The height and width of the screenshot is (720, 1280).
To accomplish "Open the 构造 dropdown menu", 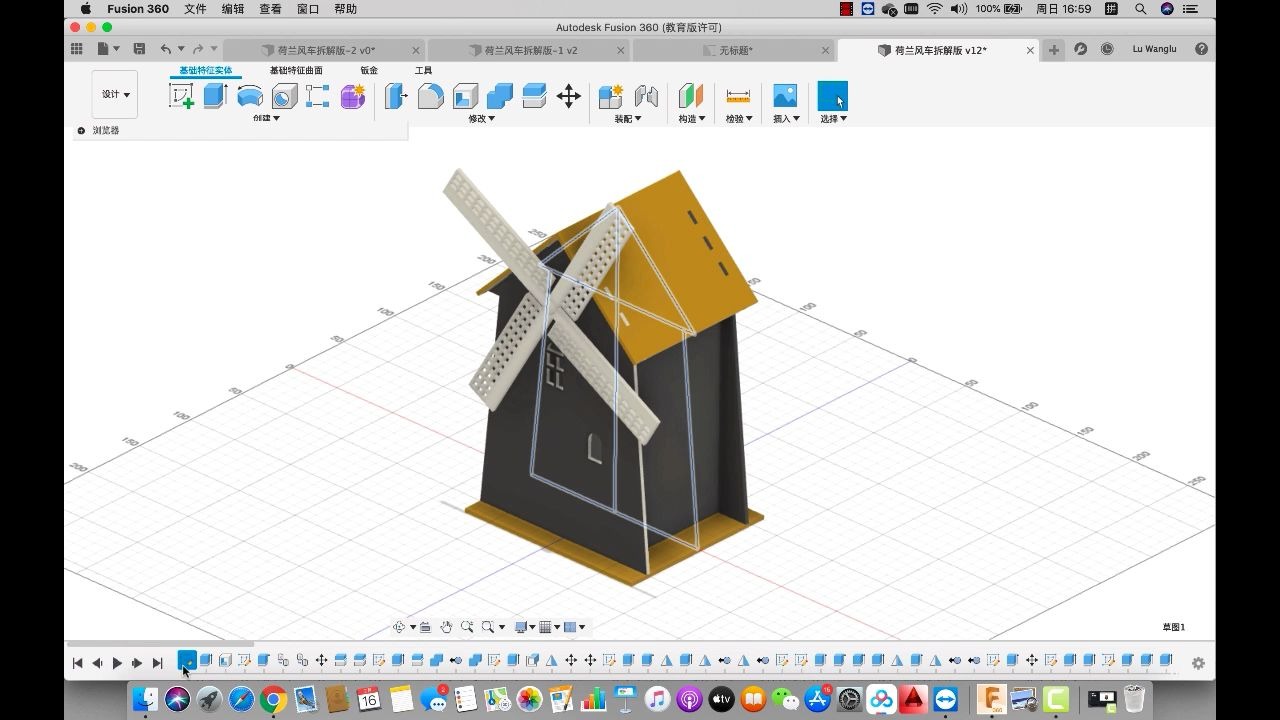I will tap(692, 118).
